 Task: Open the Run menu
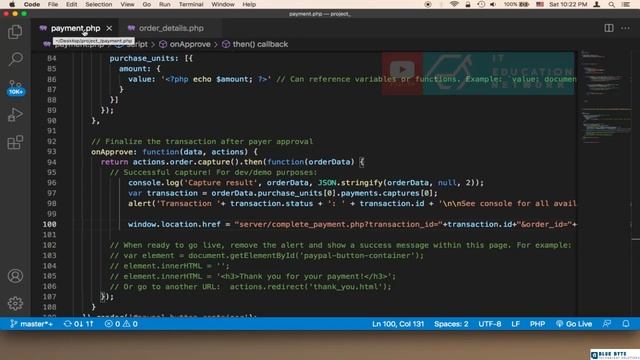pos(164,4)
